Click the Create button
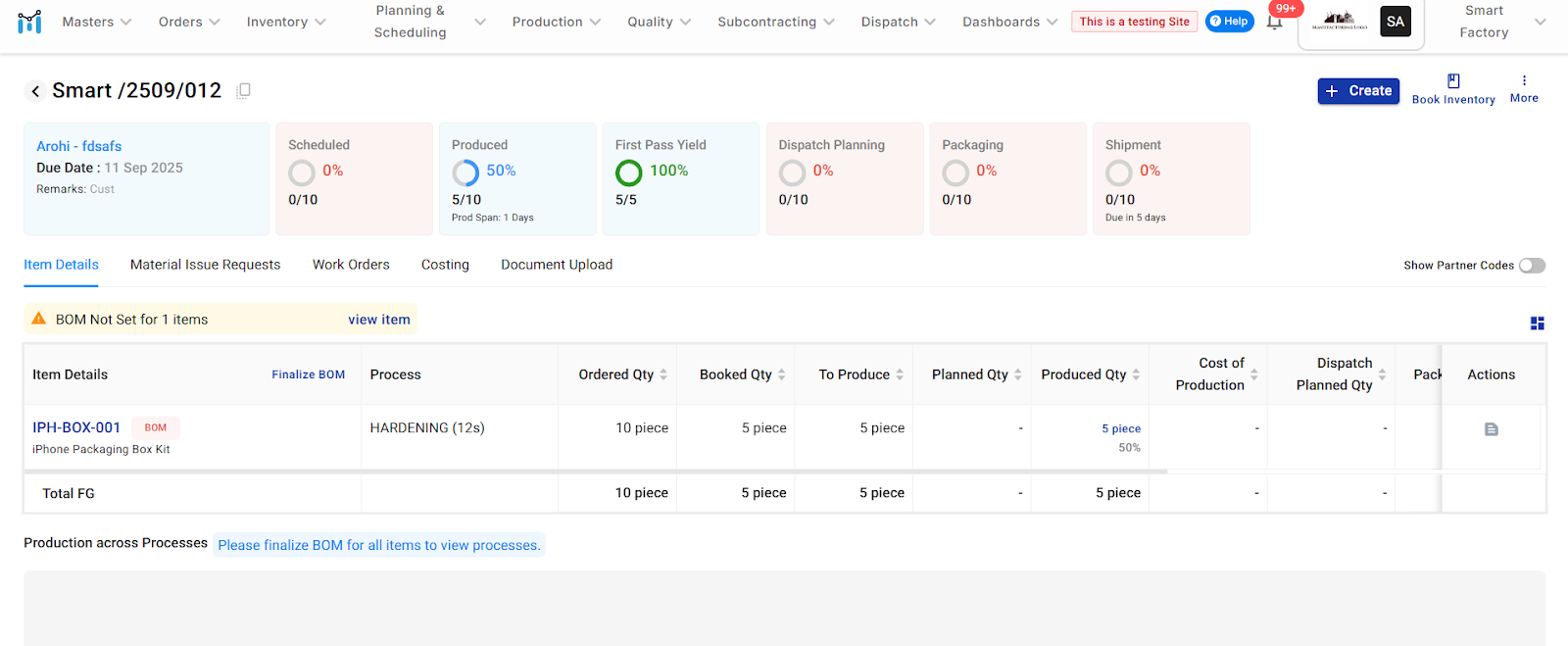This screenshot has width=1568, height=646. click(1357, 91)
